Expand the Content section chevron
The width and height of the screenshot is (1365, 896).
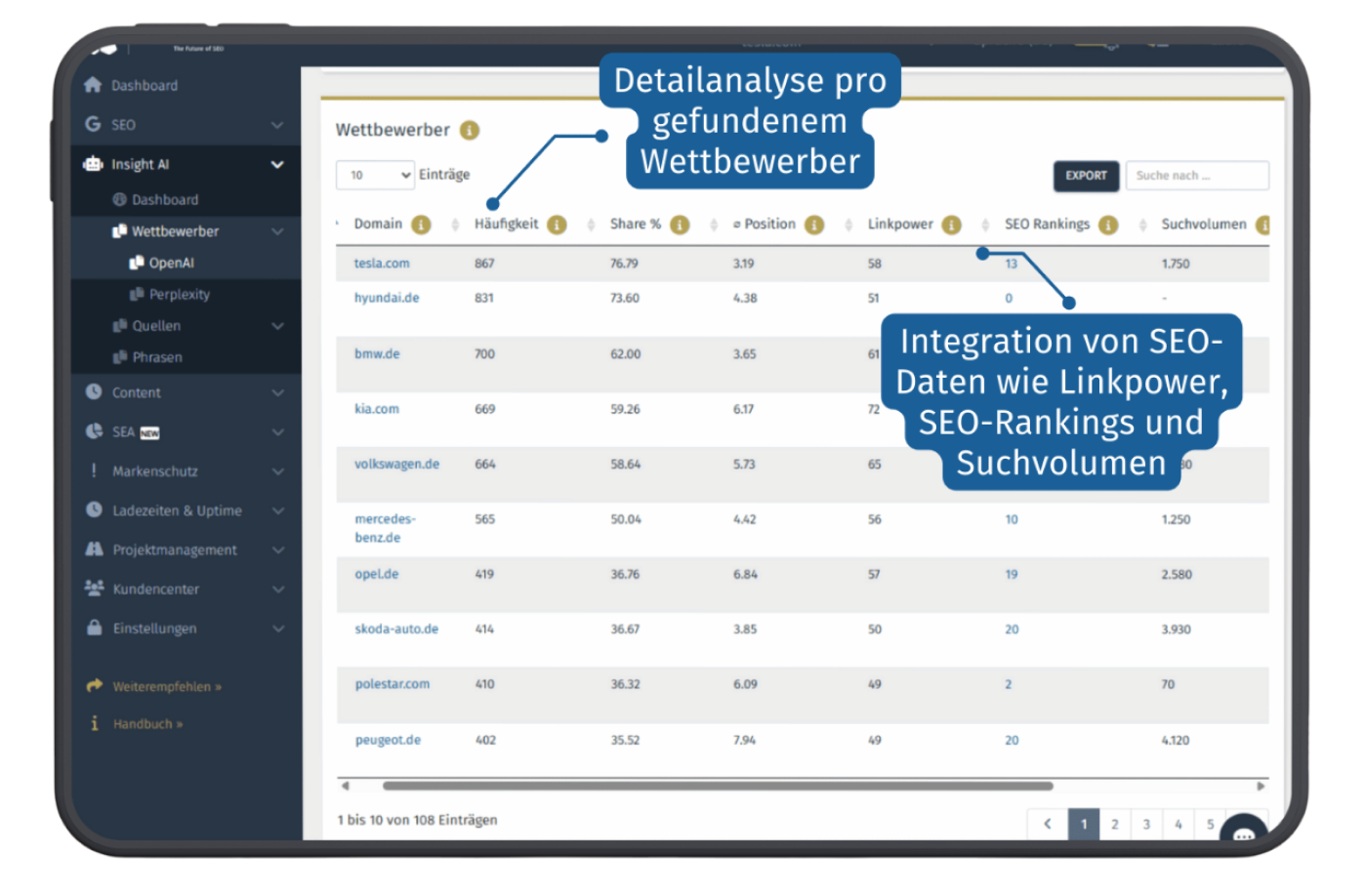[x=276, y=391]
